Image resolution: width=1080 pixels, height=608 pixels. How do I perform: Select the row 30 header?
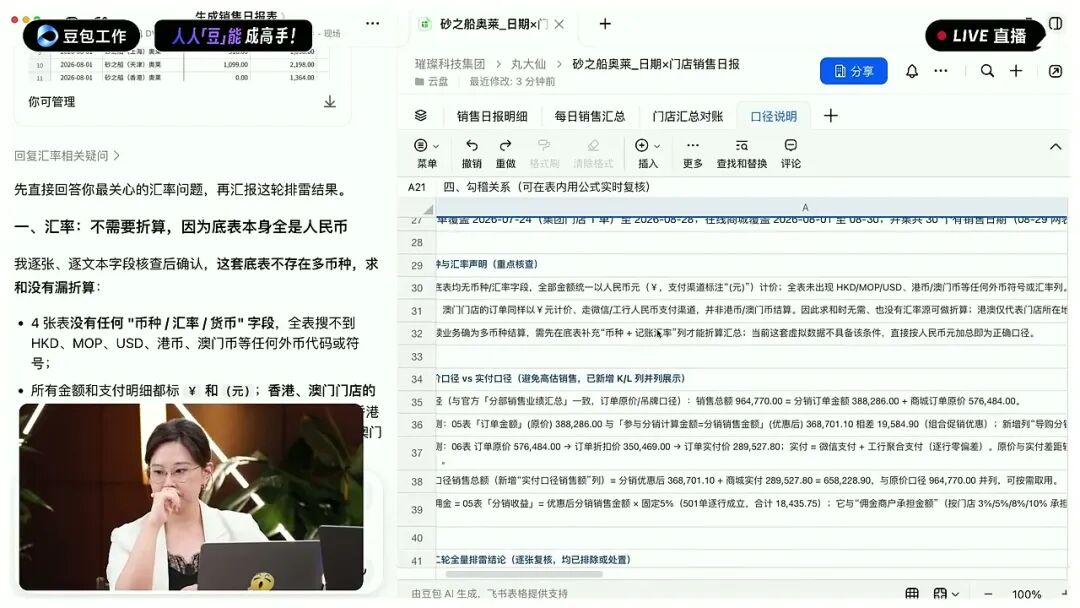pyautogui.click(x=417, y=288)
